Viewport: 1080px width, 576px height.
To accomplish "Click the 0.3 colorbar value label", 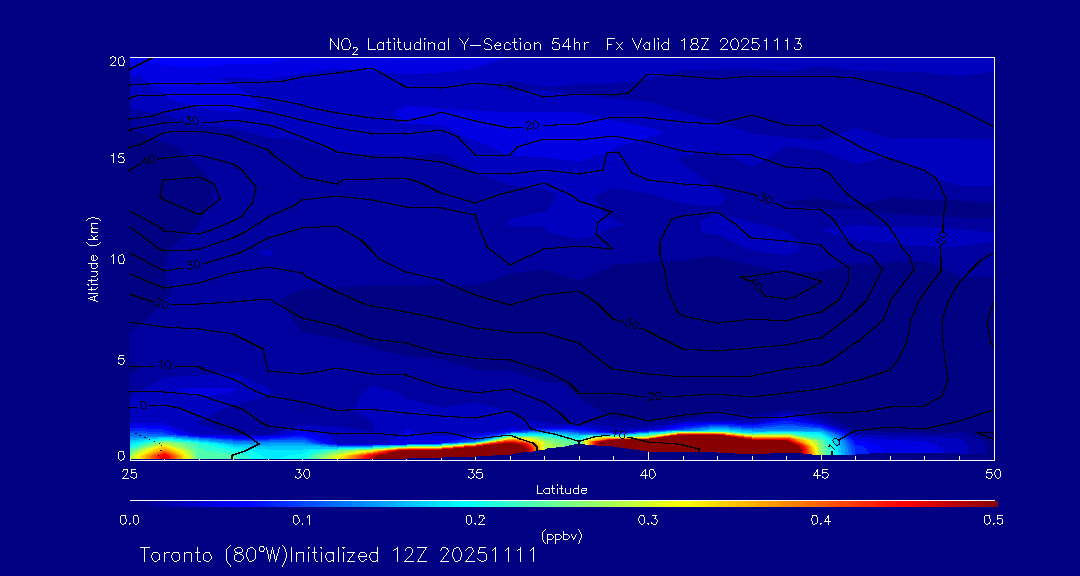I will tap(648, 520).
